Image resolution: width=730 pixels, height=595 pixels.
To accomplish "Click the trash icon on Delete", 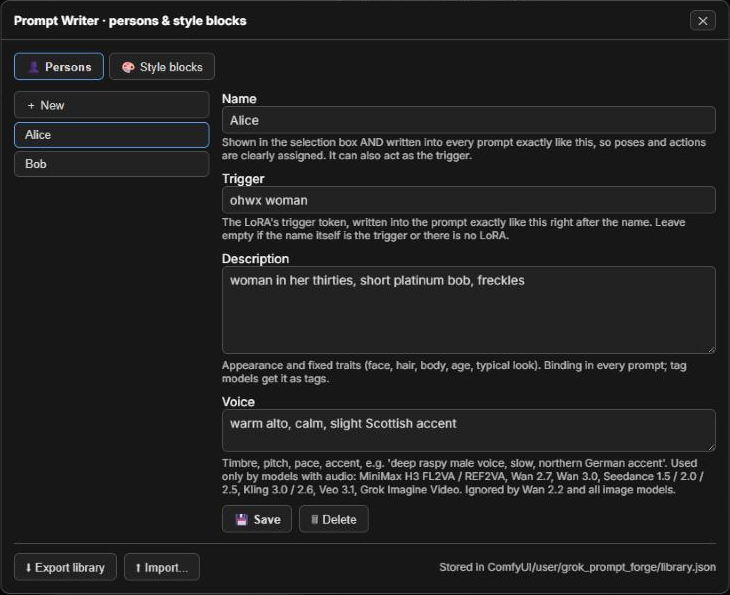I will [x=315, y=520].
